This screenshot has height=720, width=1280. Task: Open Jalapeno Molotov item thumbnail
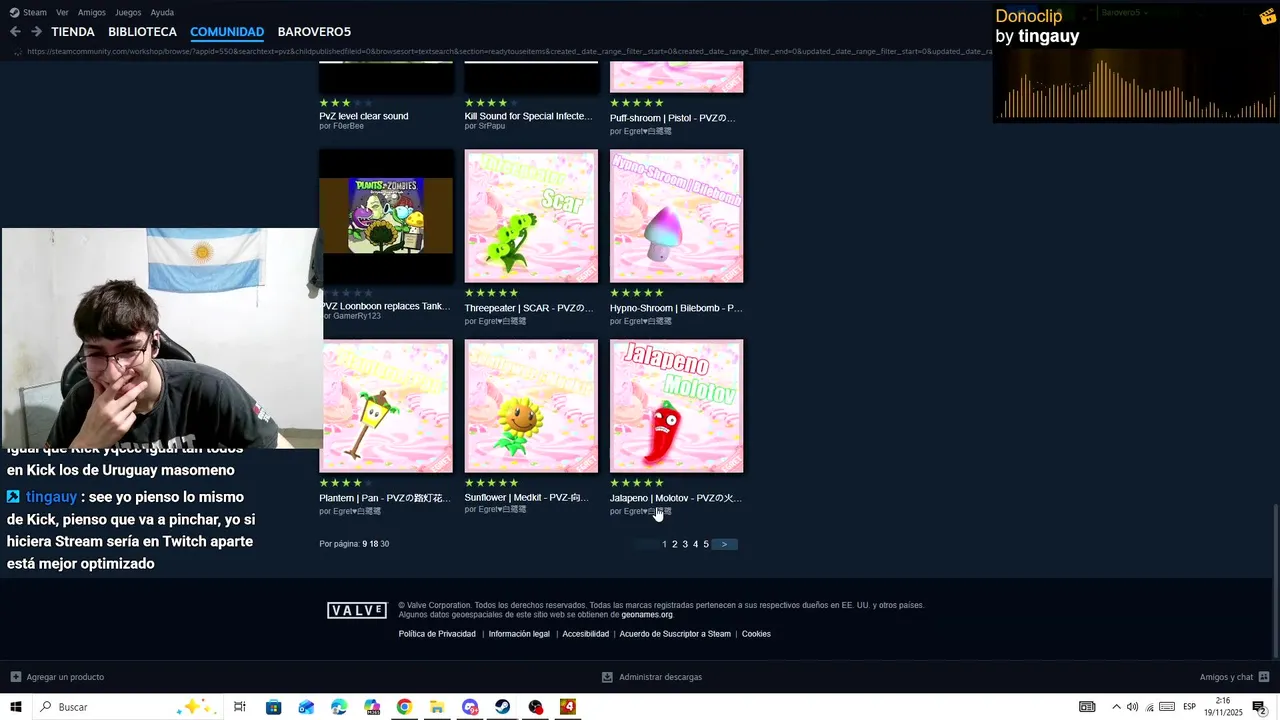click(676, 406)
